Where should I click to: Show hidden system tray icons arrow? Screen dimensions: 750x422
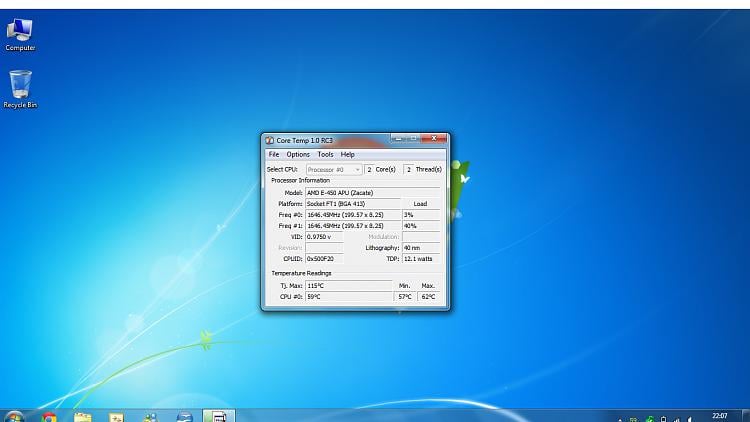[x=620, y=420]
